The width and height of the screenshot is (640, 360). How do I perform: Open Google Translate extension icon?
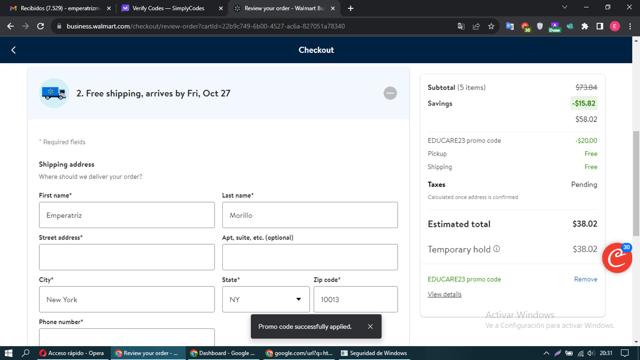pyautogui.click(x=510, y=26)
